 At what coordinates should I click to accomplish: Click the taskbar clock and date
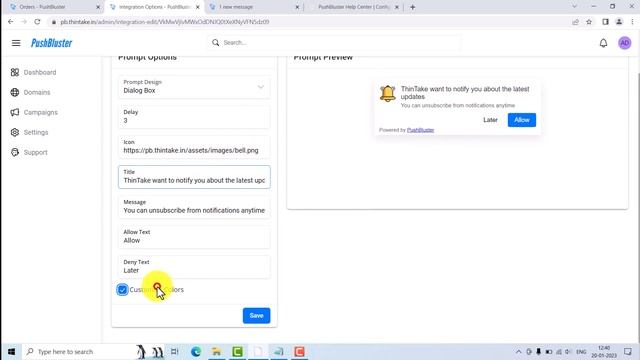click(604, 351)
